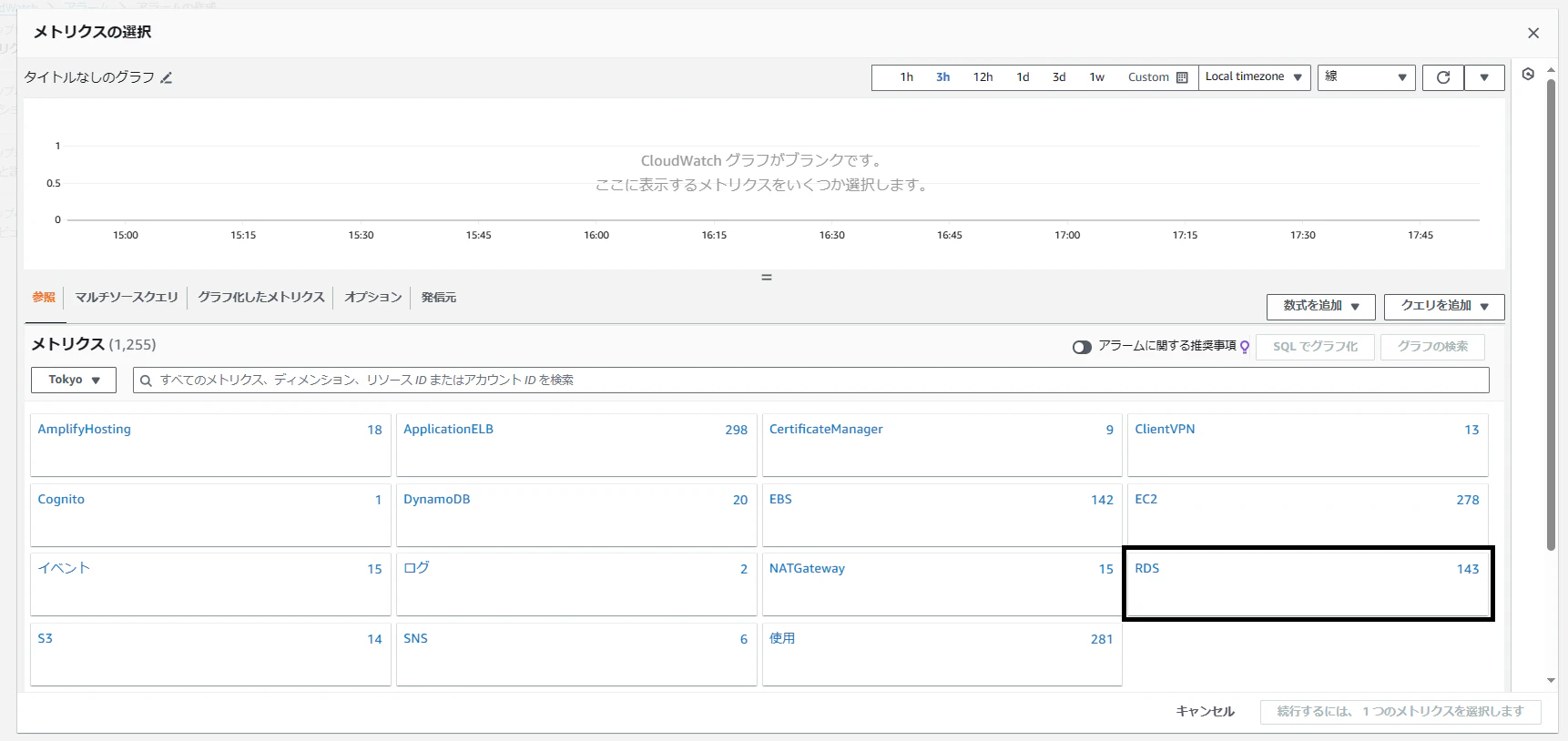Open the イベント metrics namespace
Screen dimensions: 1568x741
point(210,584)
